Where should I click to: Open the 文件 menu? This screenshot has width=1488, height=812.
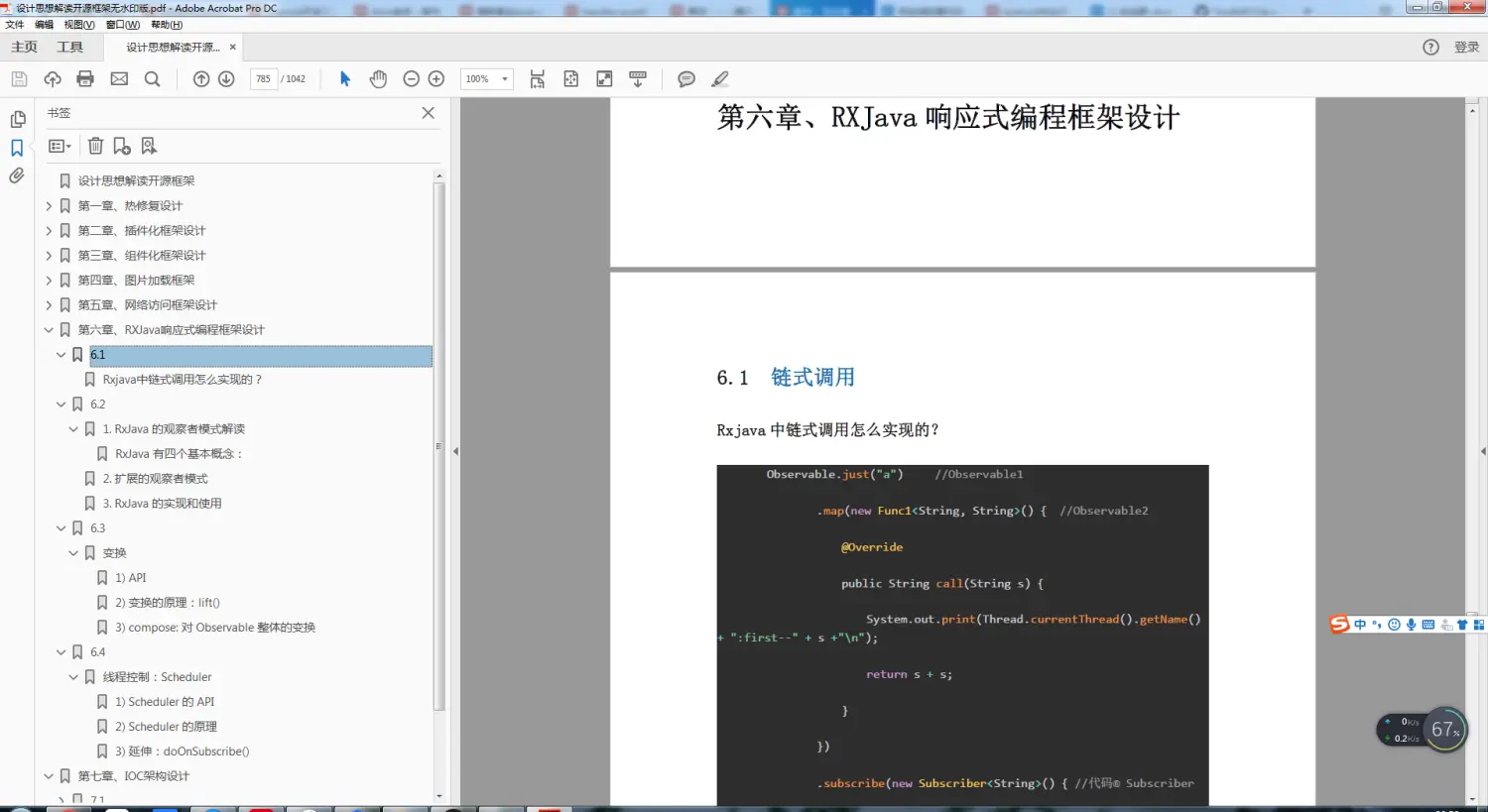coord(15,25)
